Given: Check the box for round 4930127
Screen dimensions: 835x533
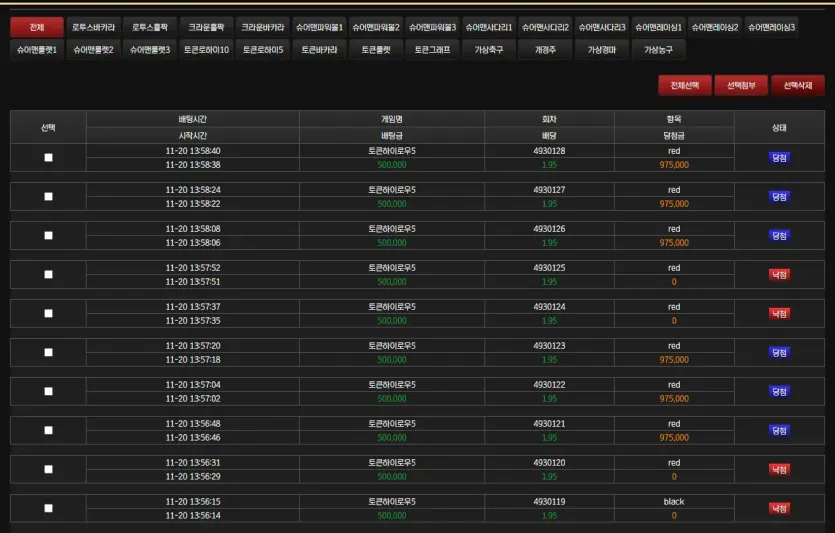Looking at the screenshot, I should 48,196.
